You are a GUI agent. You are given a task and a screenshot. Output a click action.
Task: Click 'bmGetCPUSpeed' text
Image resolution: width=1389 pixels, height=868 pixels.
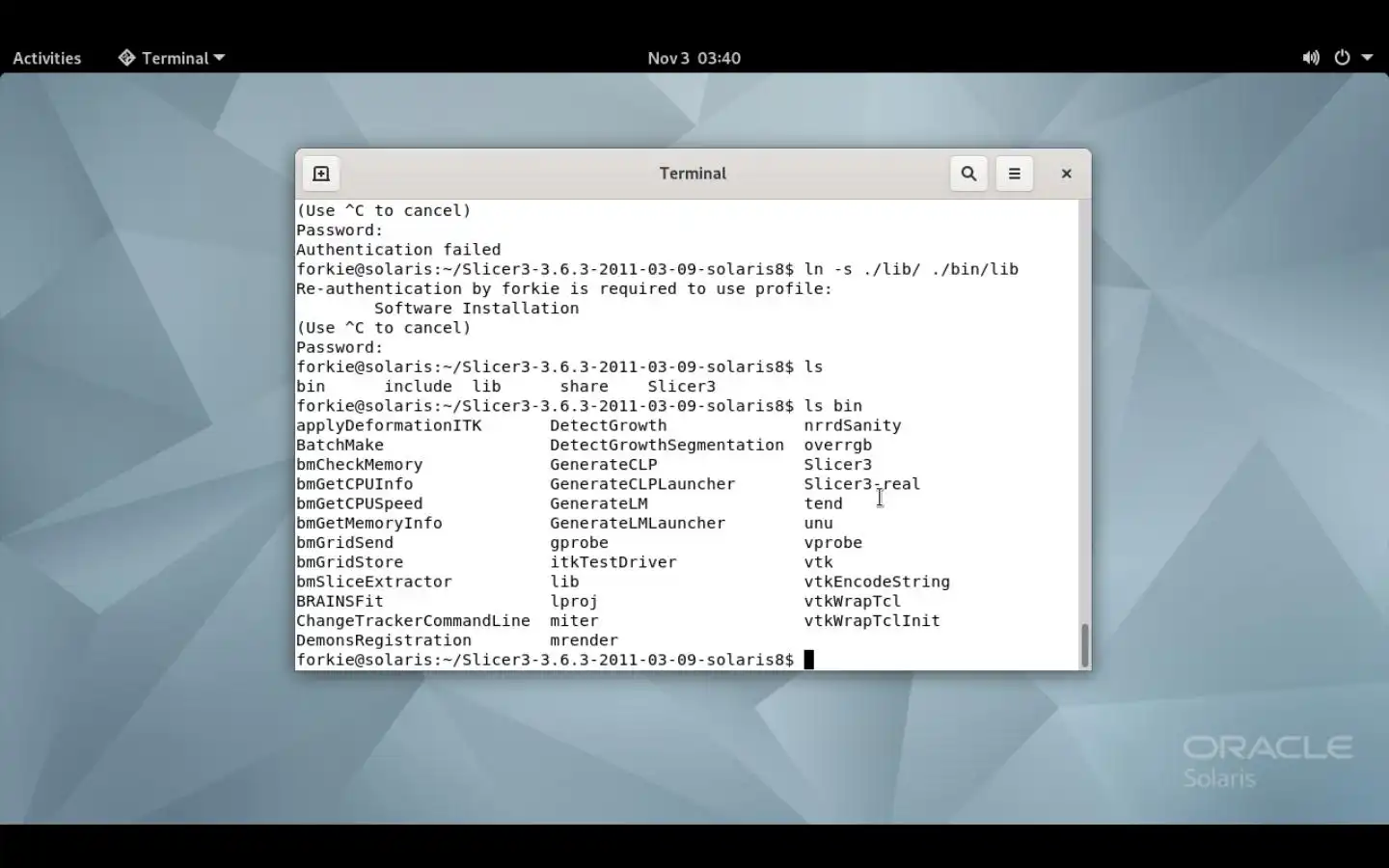pos(359,503)
